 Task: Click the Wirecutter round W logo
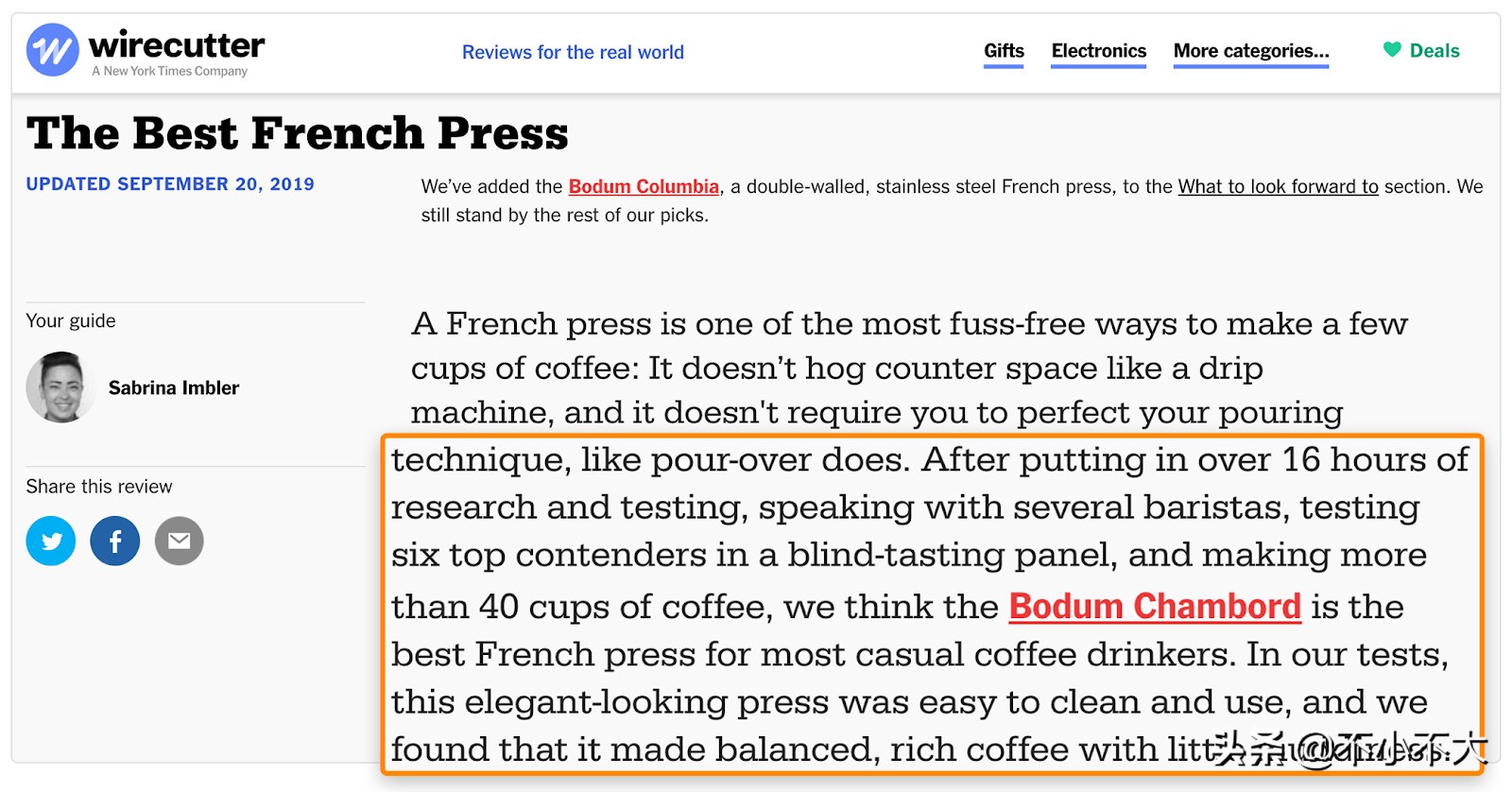point(52,49)
